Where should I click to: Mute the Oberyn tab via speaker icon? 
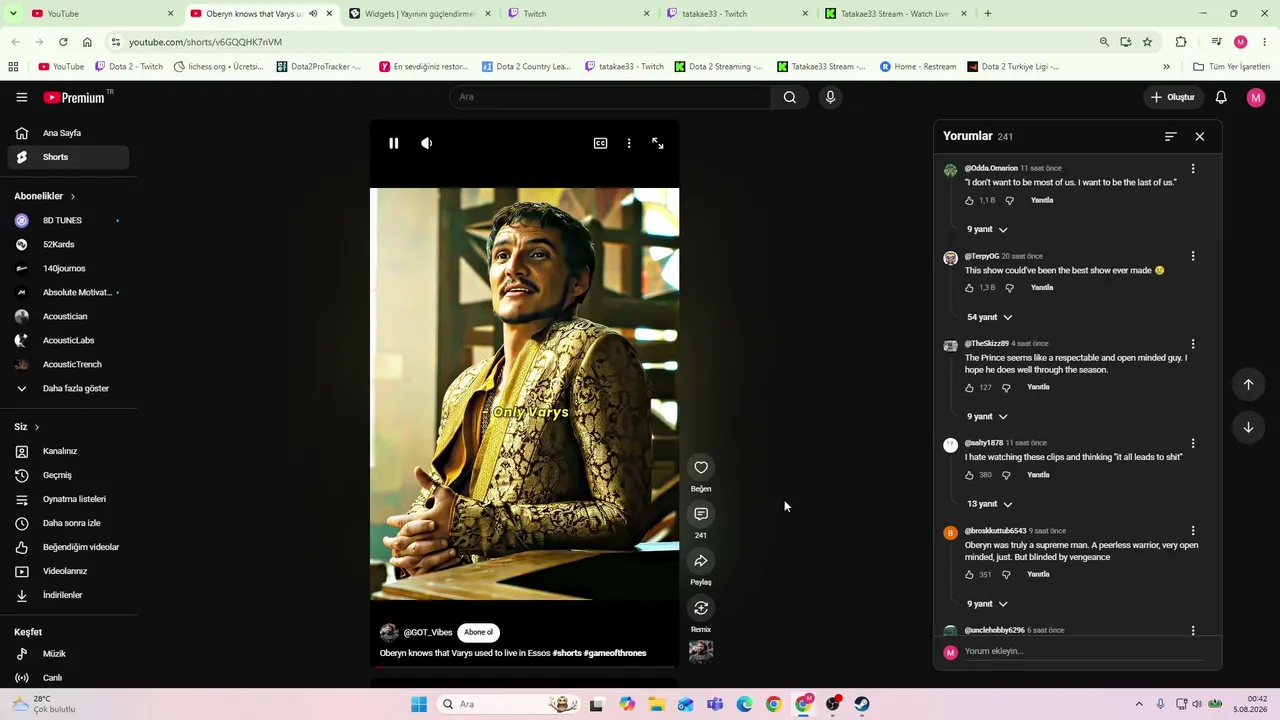[313, 14]
